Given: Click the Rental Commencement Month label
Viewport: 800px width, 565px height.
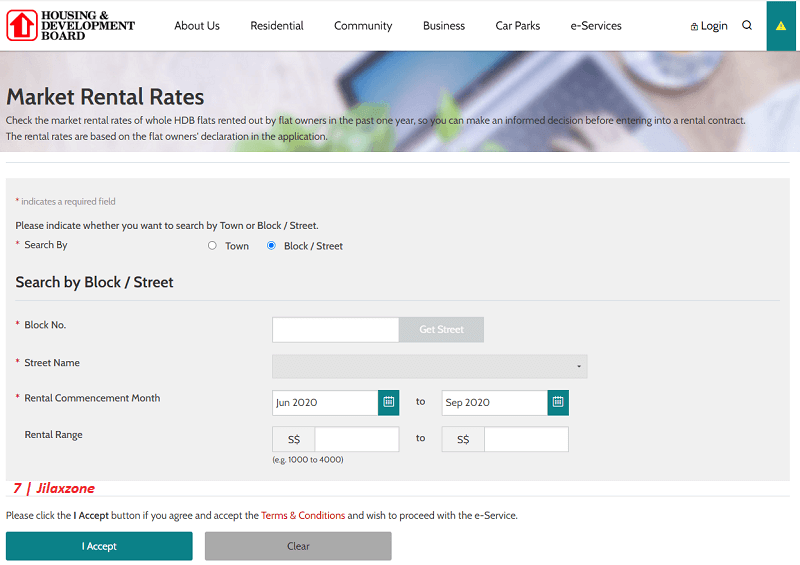Looking at the screenshot, I should pyautogui.click(x=92, y=398).
